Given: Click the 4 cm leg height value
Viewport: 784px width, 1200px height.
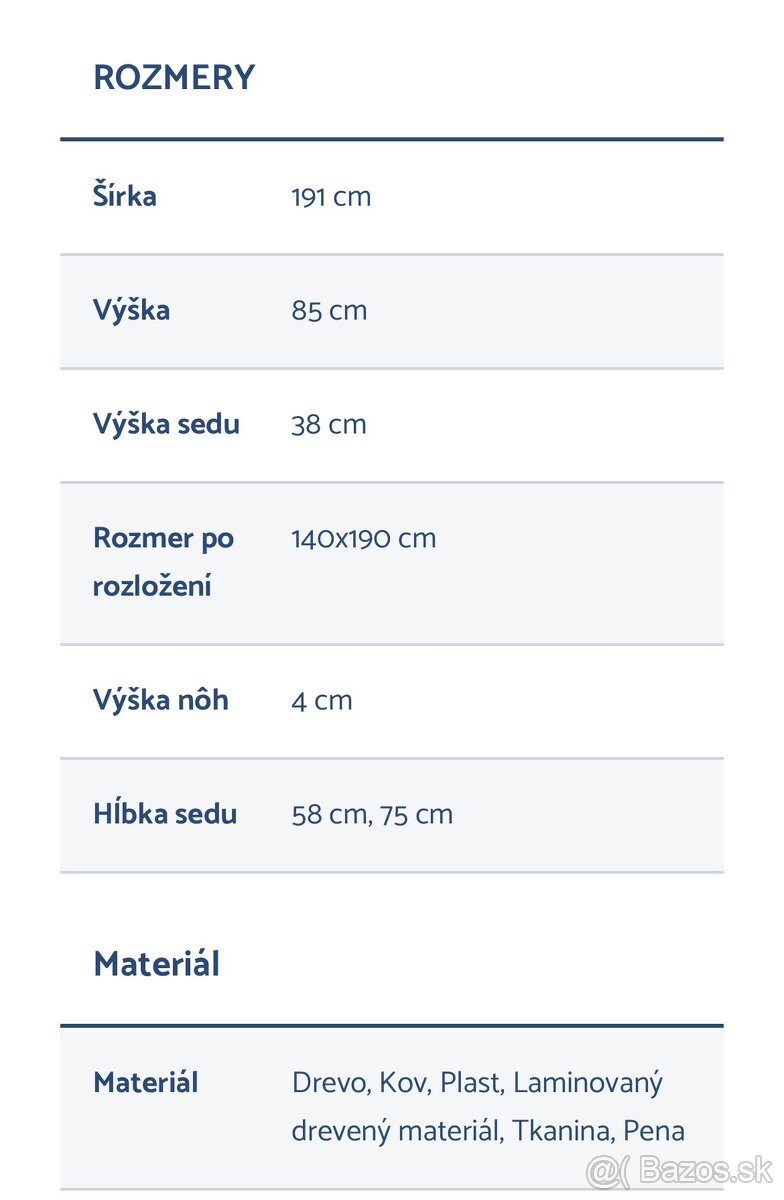Looking at the screenshot, I should pos(322,701).
